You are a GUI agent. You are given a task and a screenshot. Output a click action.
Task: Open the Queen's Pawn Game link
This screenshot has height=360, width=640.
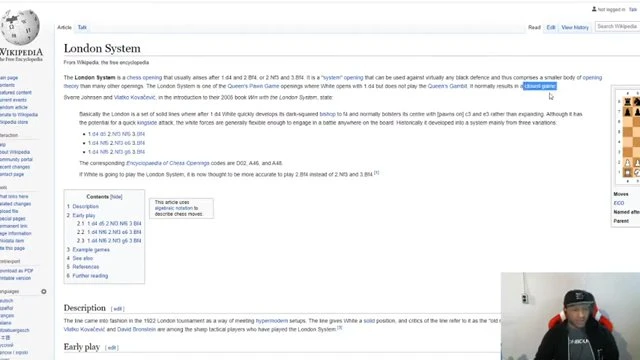pos(253,86)
